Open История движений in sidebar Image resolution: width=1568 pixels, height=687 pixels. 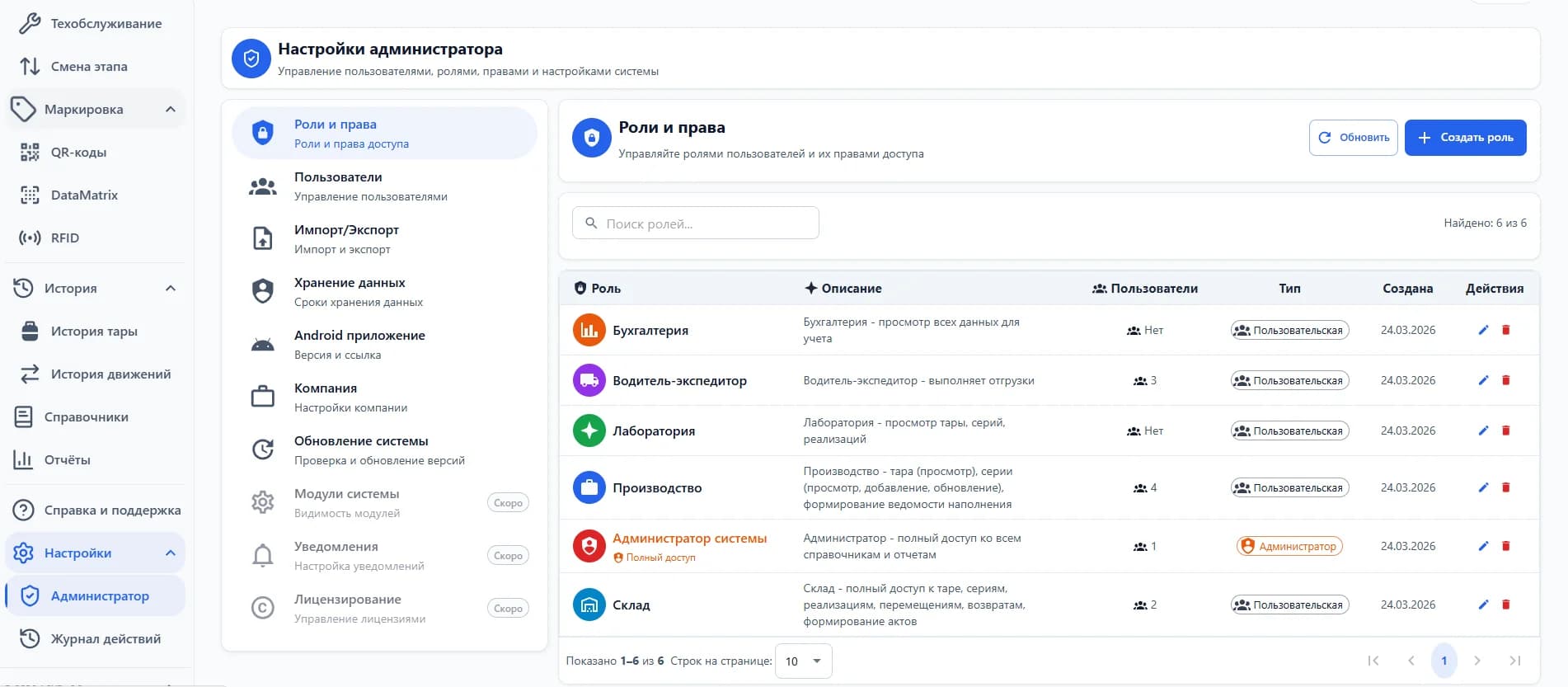[x=96, y=374]
